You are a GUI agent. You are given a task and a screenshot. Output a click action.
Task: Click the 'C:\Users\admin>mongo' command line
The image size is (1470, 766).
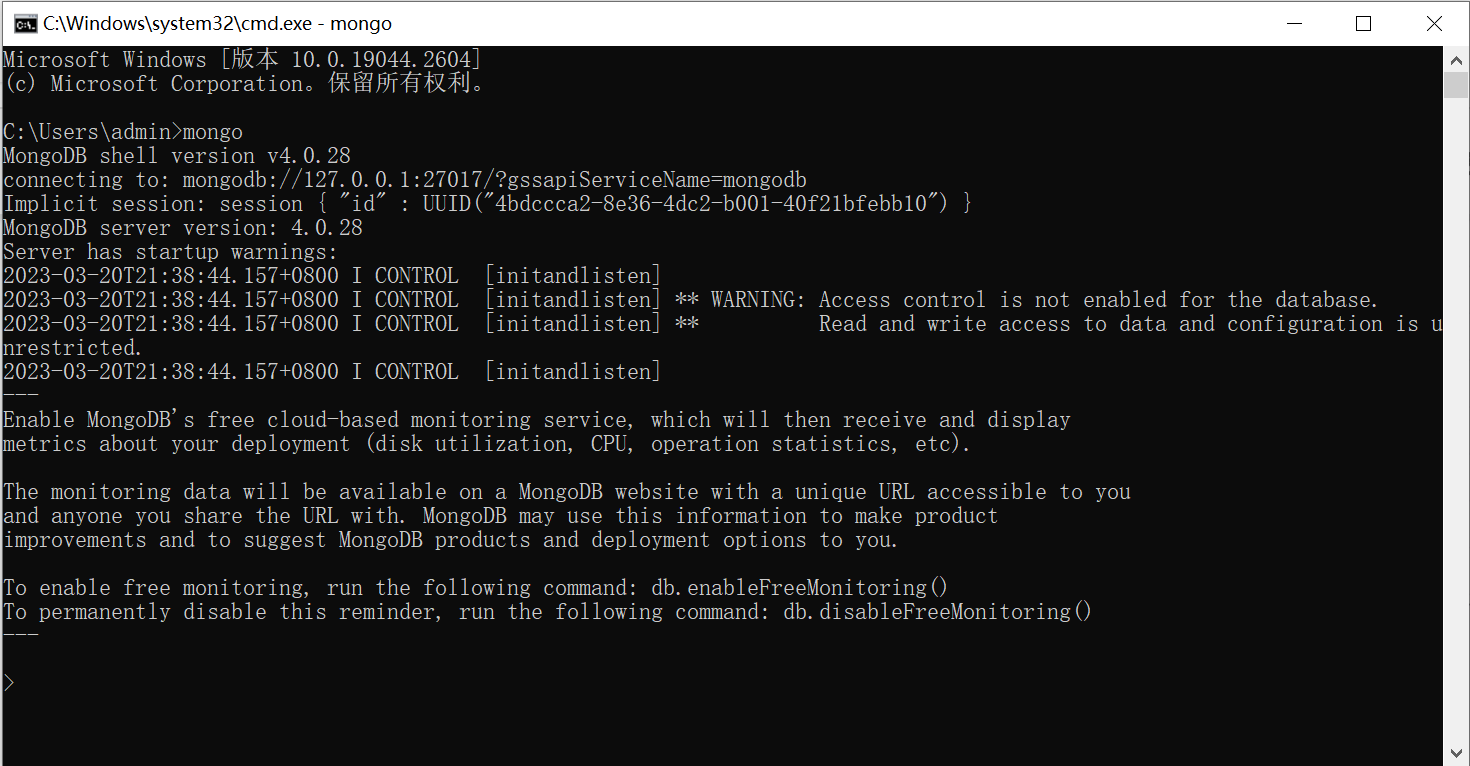123,132
